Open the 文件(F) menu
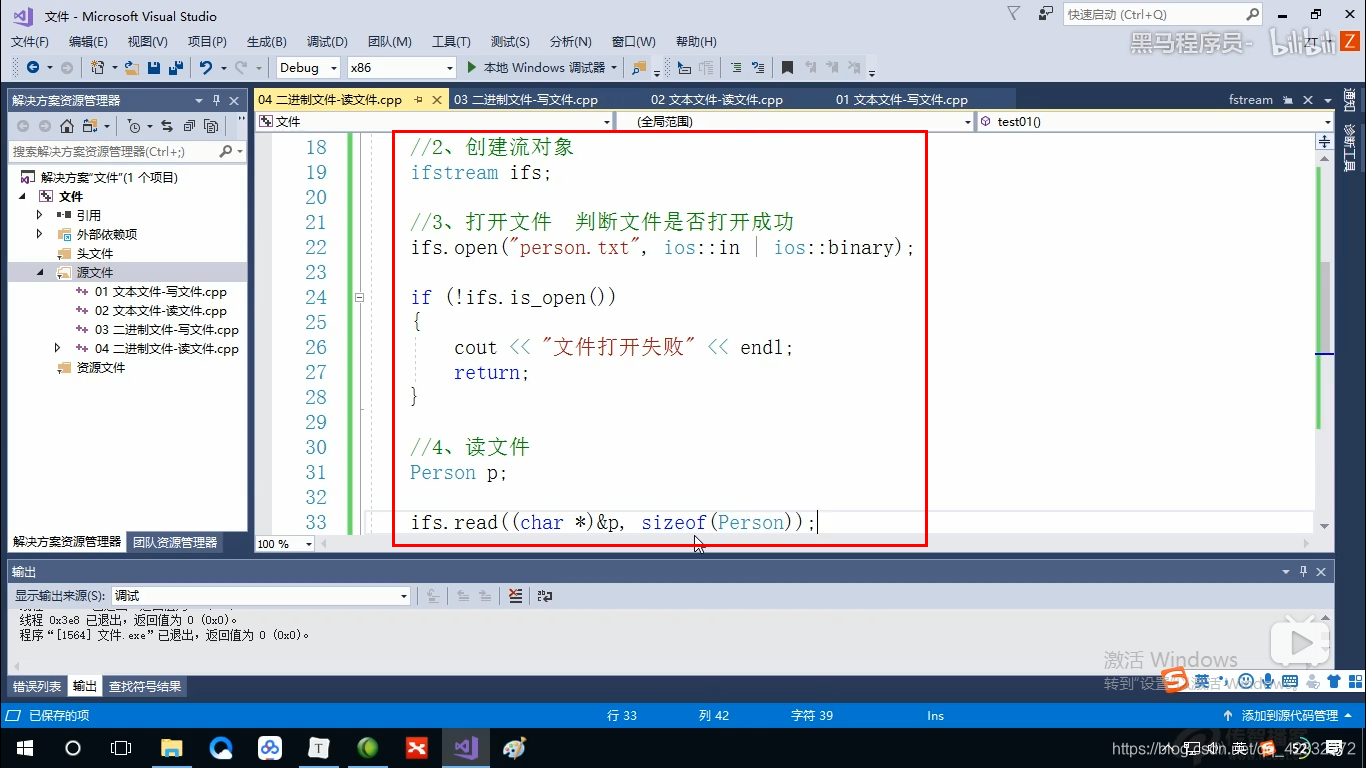Viewport: 1366px width, 768px height. pos(29,41)
